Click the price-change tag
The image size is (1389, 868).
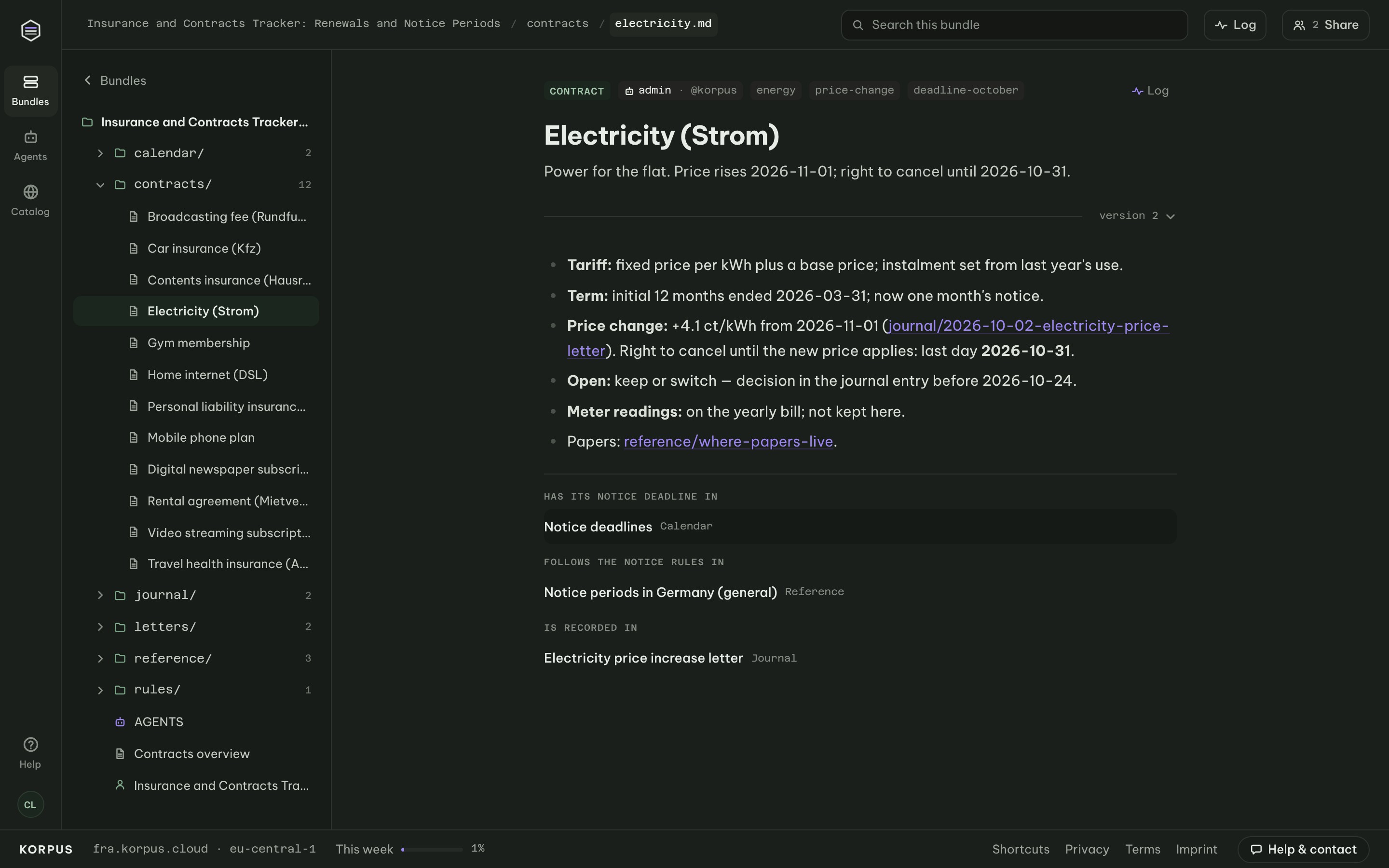click(x=854, y=90)
